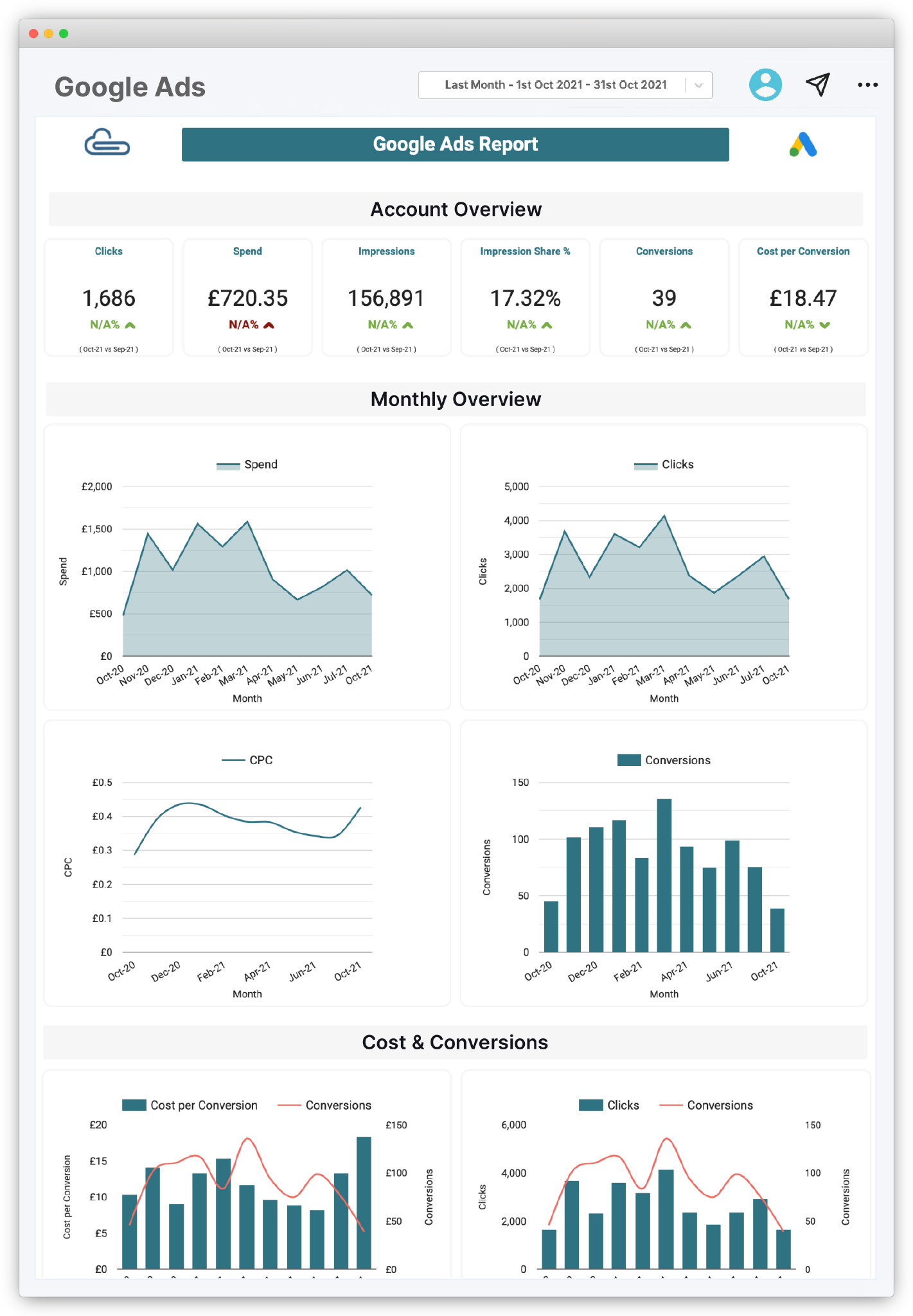Click the red up arrow under Spend
The height and width of the screenshot is (1316, 913).
[x=269, y=325]
